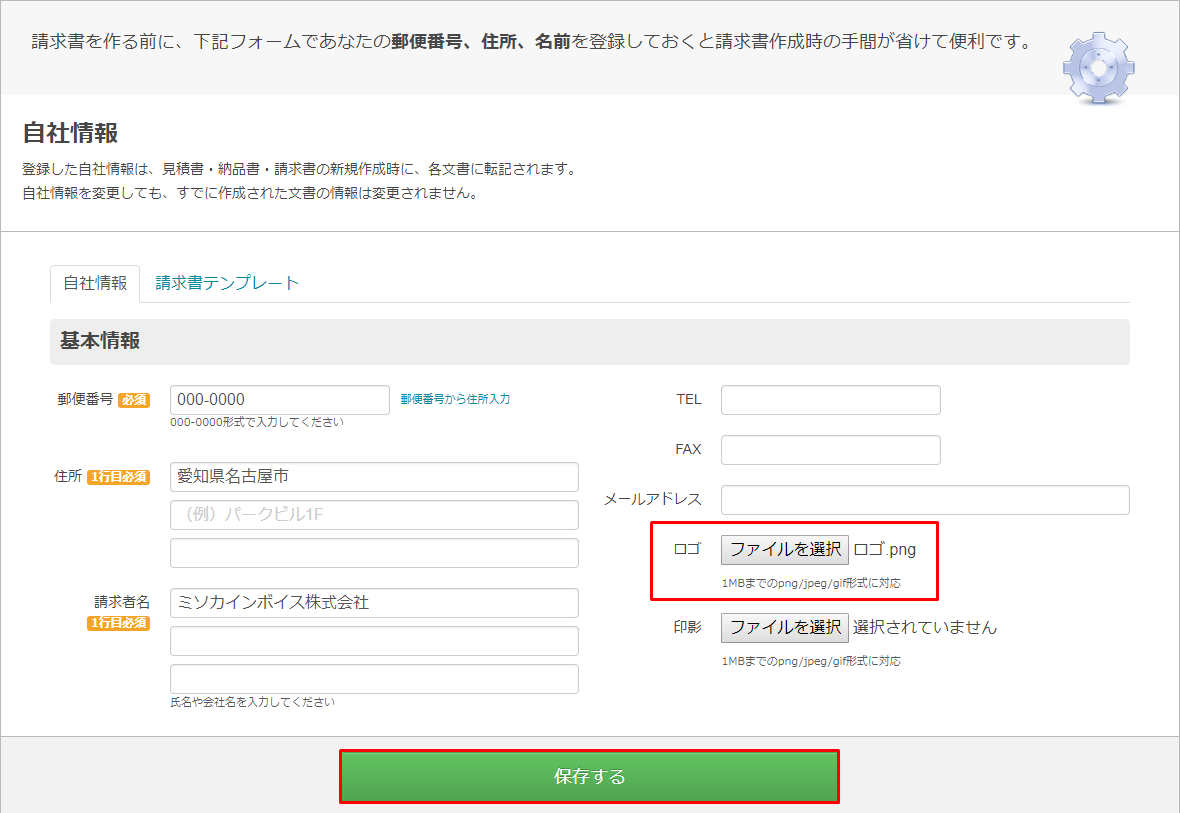Switch to the 自社情報 tab
1180x813 pixels.
coord(95,283)
